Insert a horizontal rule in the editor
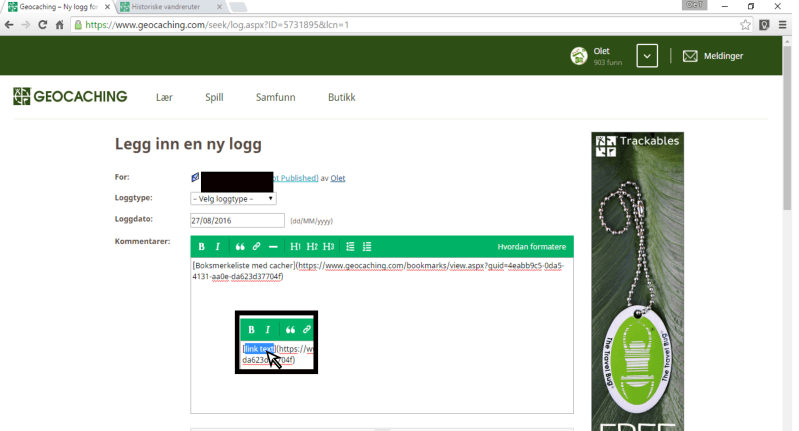 tap(273, 247)
